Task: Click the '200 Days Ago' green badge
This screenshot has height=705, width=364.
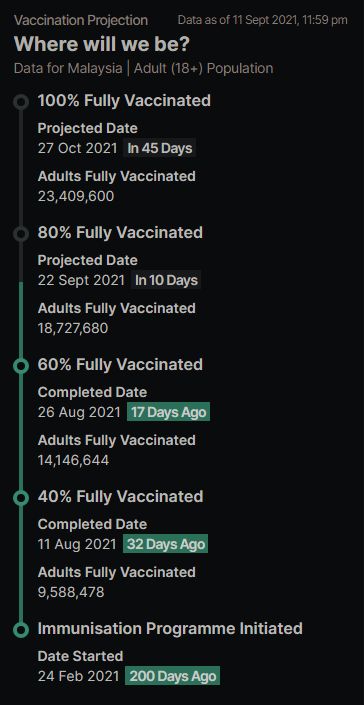Action: pyautogui.click(x=173, y=676)
